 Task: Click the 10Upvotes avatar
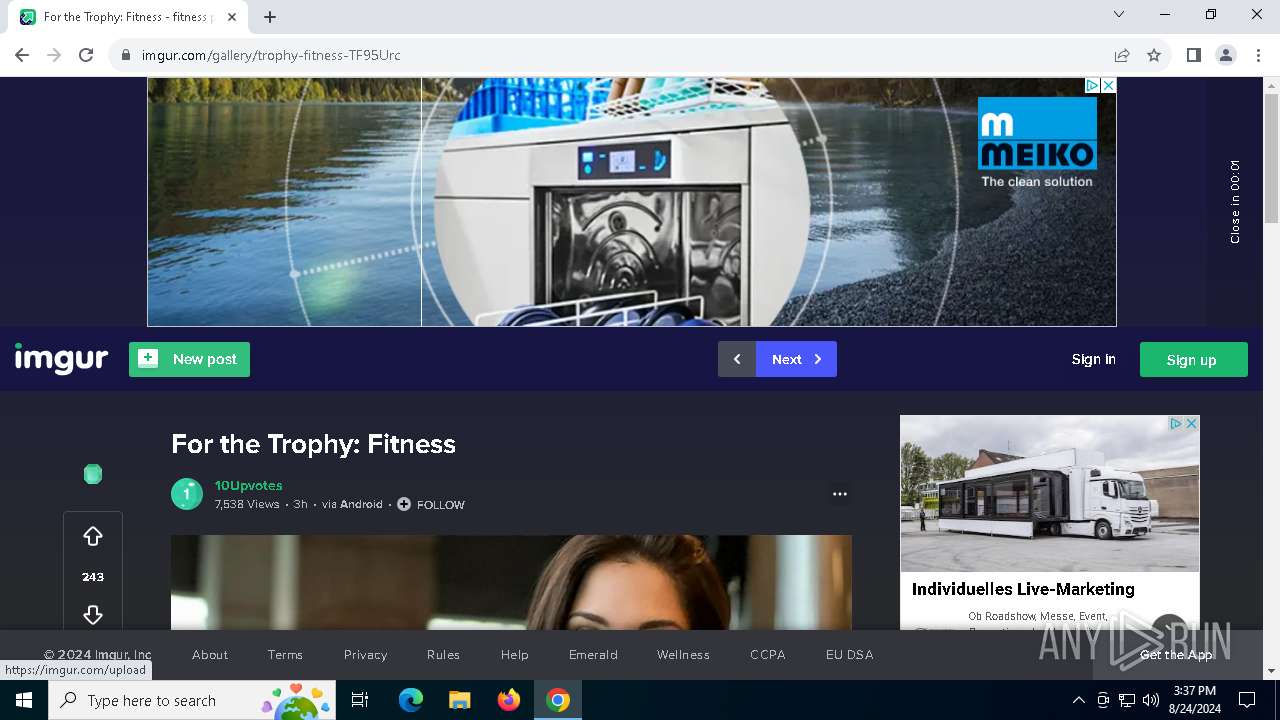(187, 494)
